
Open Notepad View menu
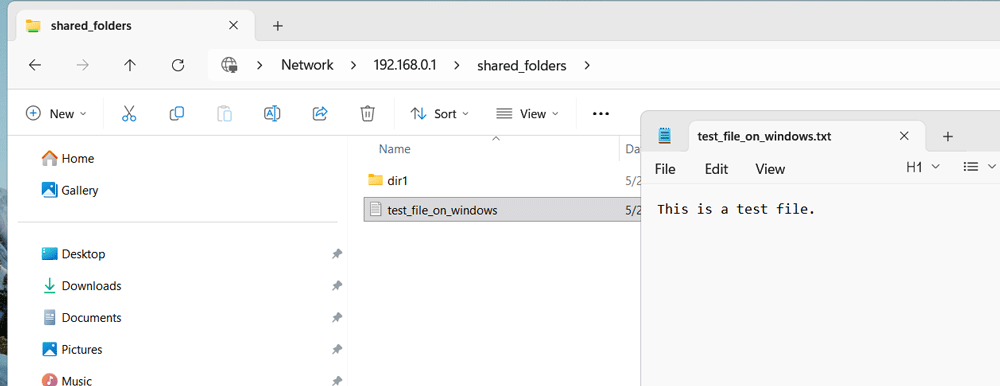(x=770, y=169)
